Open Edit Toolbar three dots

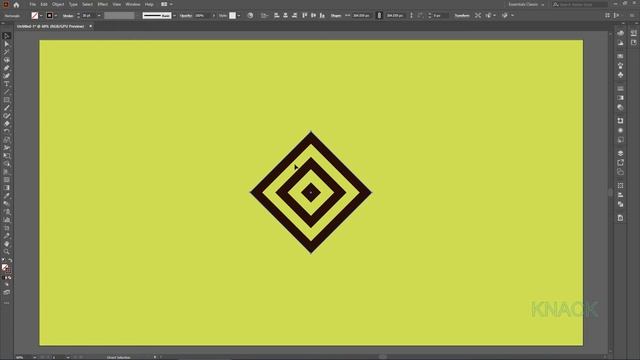[x=7, y=303]
